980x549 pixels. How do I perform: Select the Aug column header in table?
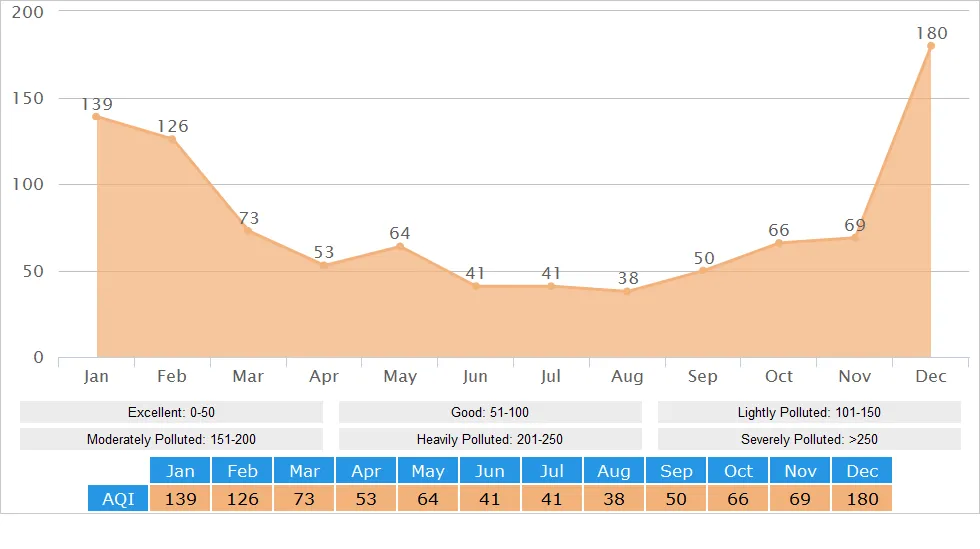coord(614,471)
